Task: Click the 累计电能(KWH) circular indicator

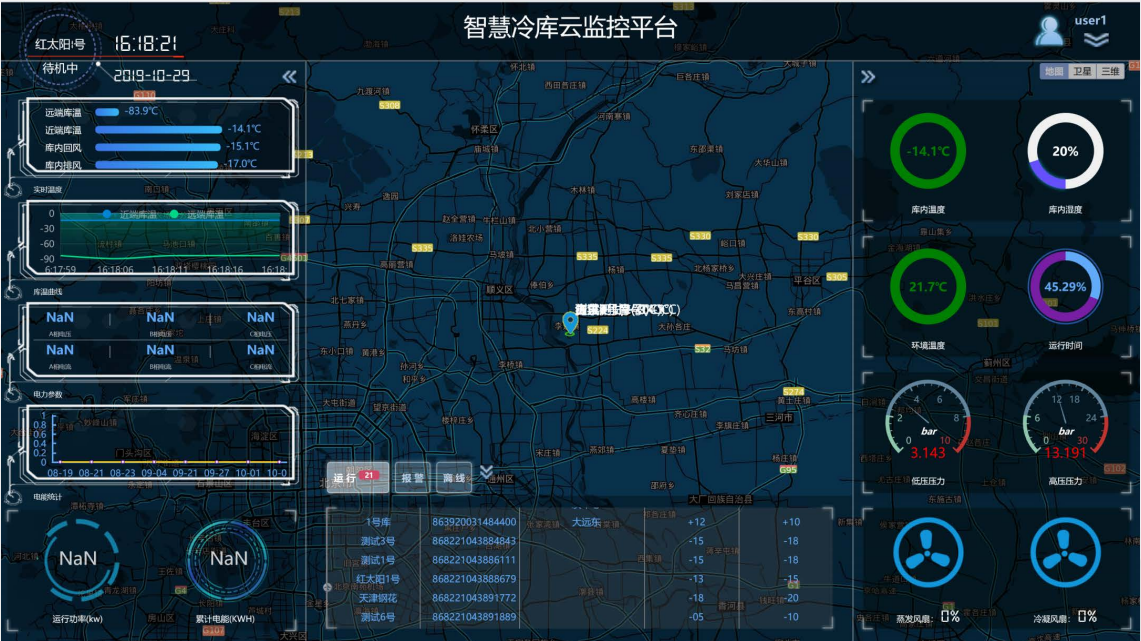Action: click(x=228, y=559)
